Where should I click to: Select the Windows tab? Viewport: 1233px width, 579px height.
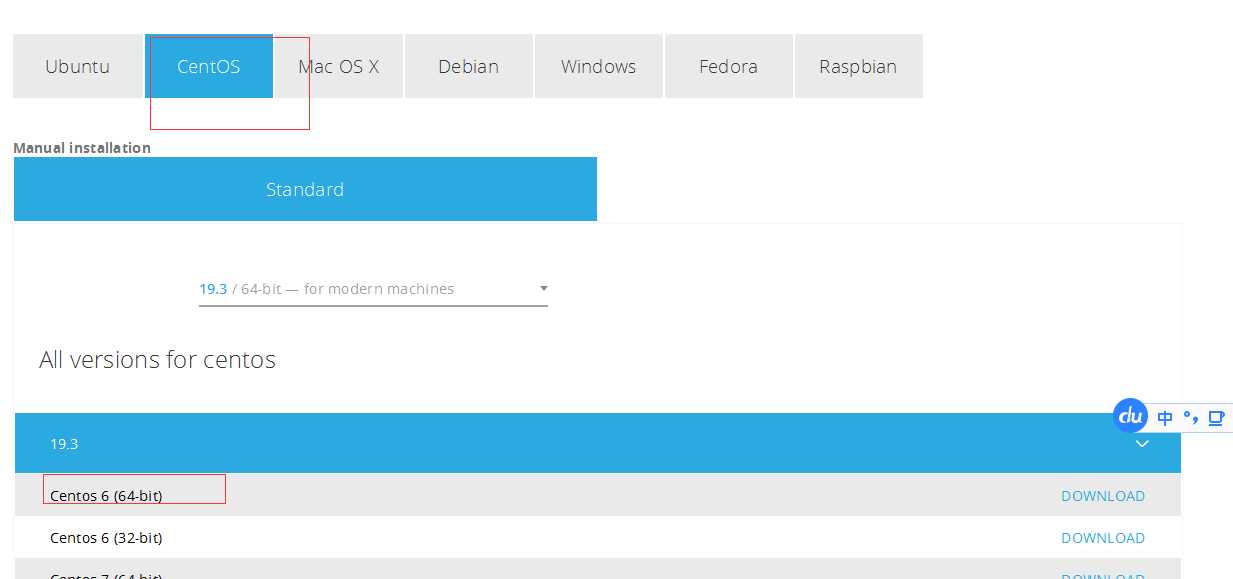click(x=598, y=67)
